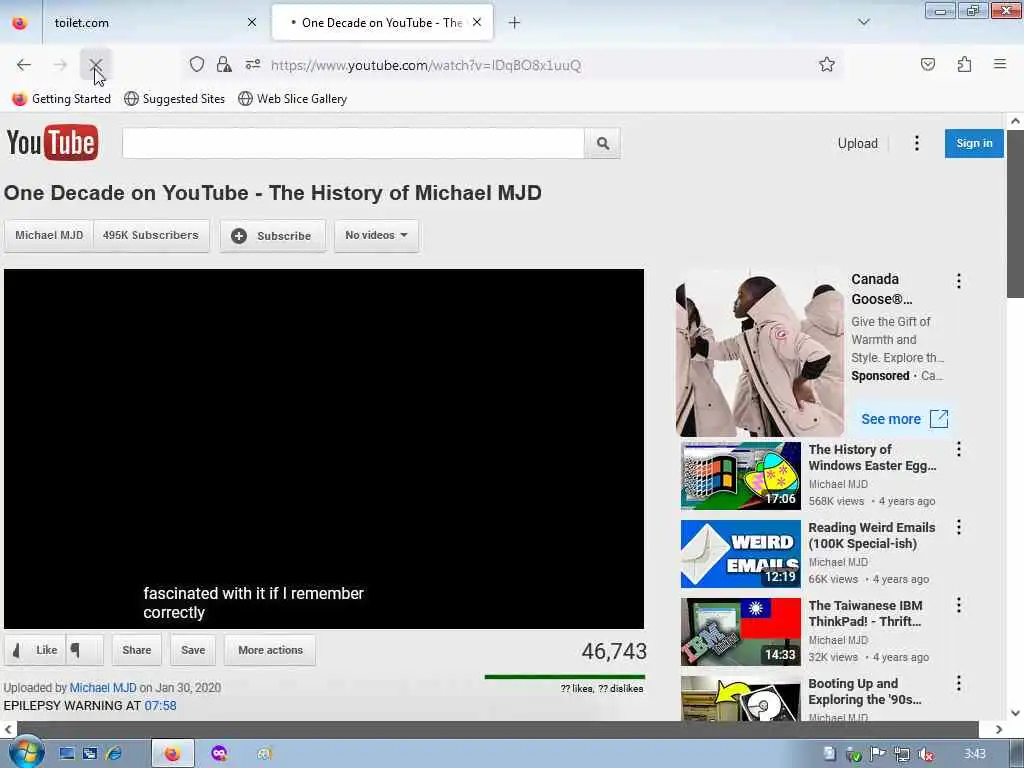Open the Michael MJD channel button
The image size is (1024, 768).
pos(49,235)
